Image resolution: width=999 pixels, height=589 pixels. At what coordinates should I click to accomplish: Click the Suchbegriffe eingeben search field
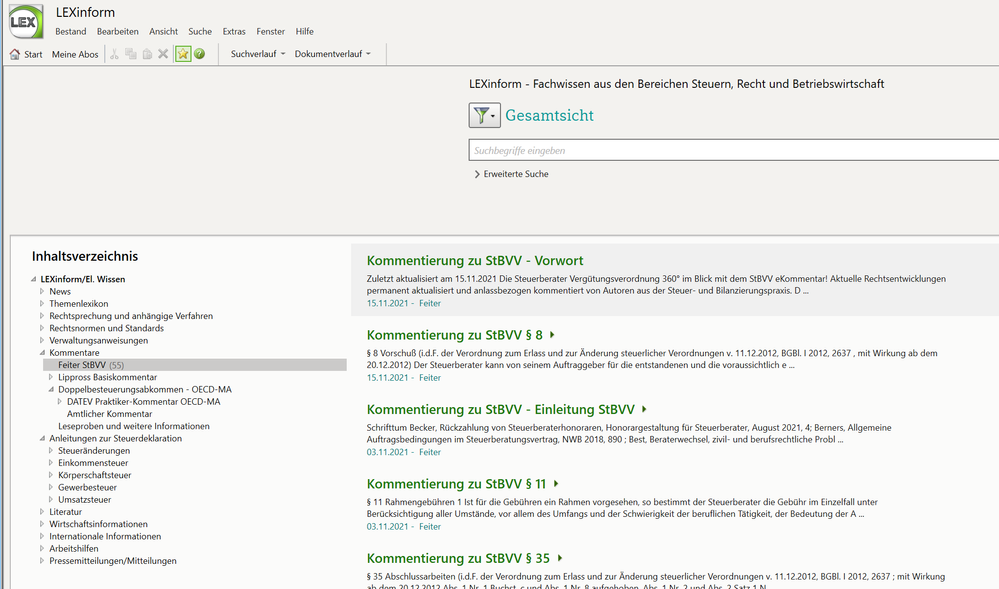(734, 150)
